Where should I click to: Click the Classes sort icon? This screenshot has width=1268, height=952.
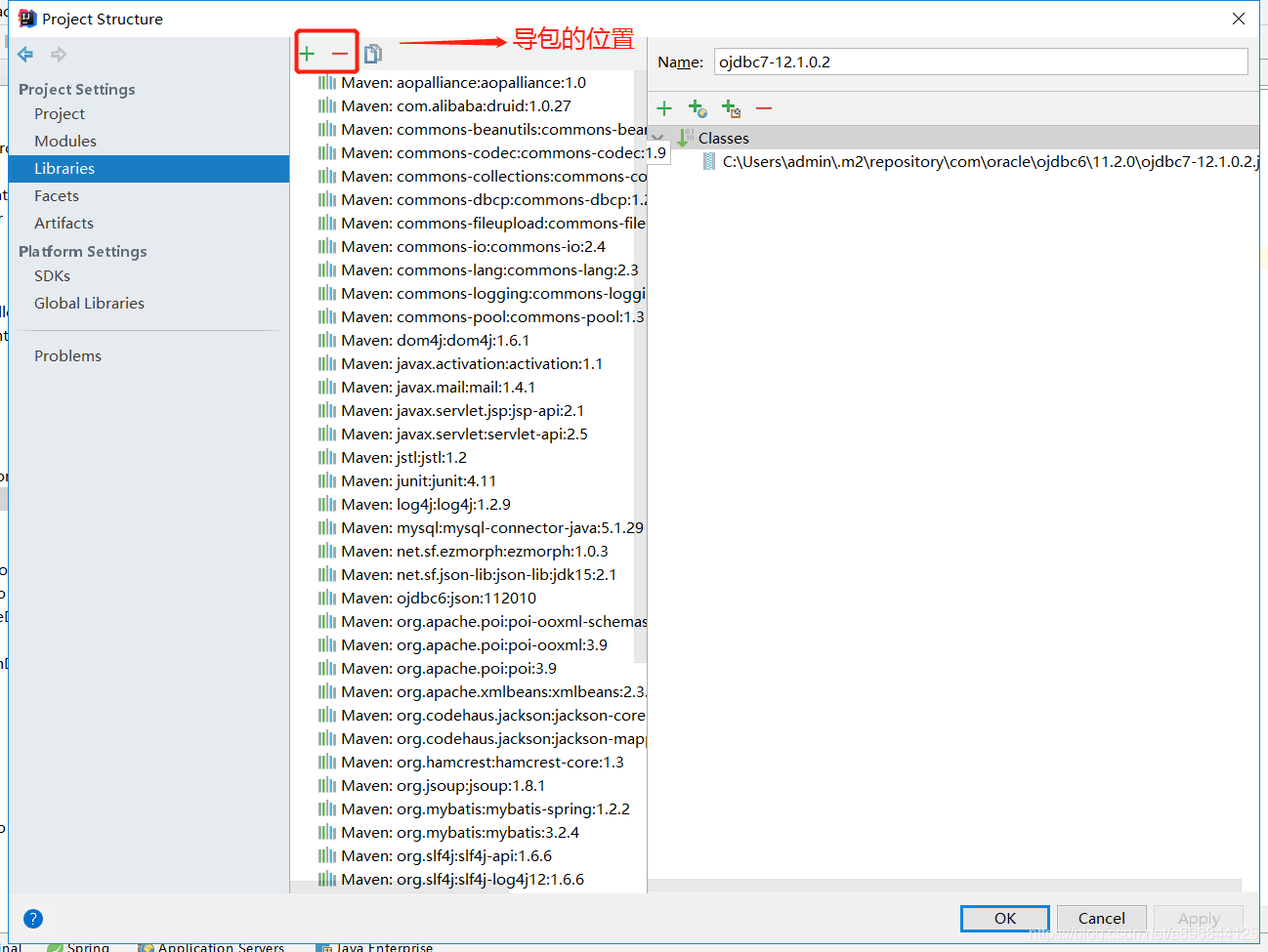pos(686,138)
